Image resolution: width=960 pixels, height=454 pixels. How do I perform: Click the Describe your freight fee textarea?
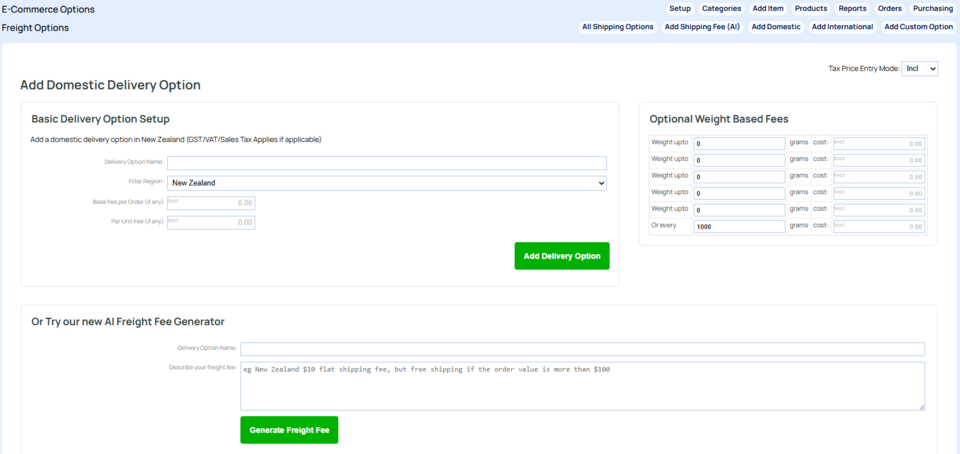pyautogui.click(x=582, y=385)
